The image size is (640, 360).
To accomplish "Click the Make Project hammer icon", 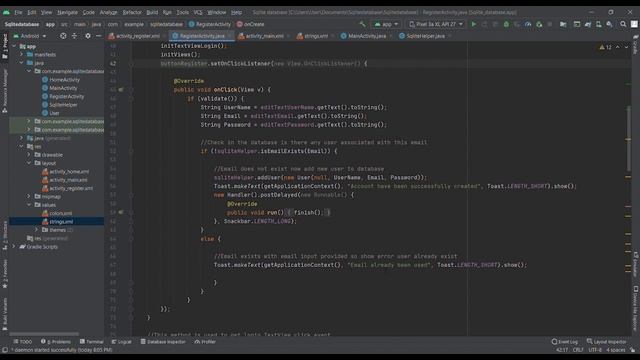I will [362, 24].
